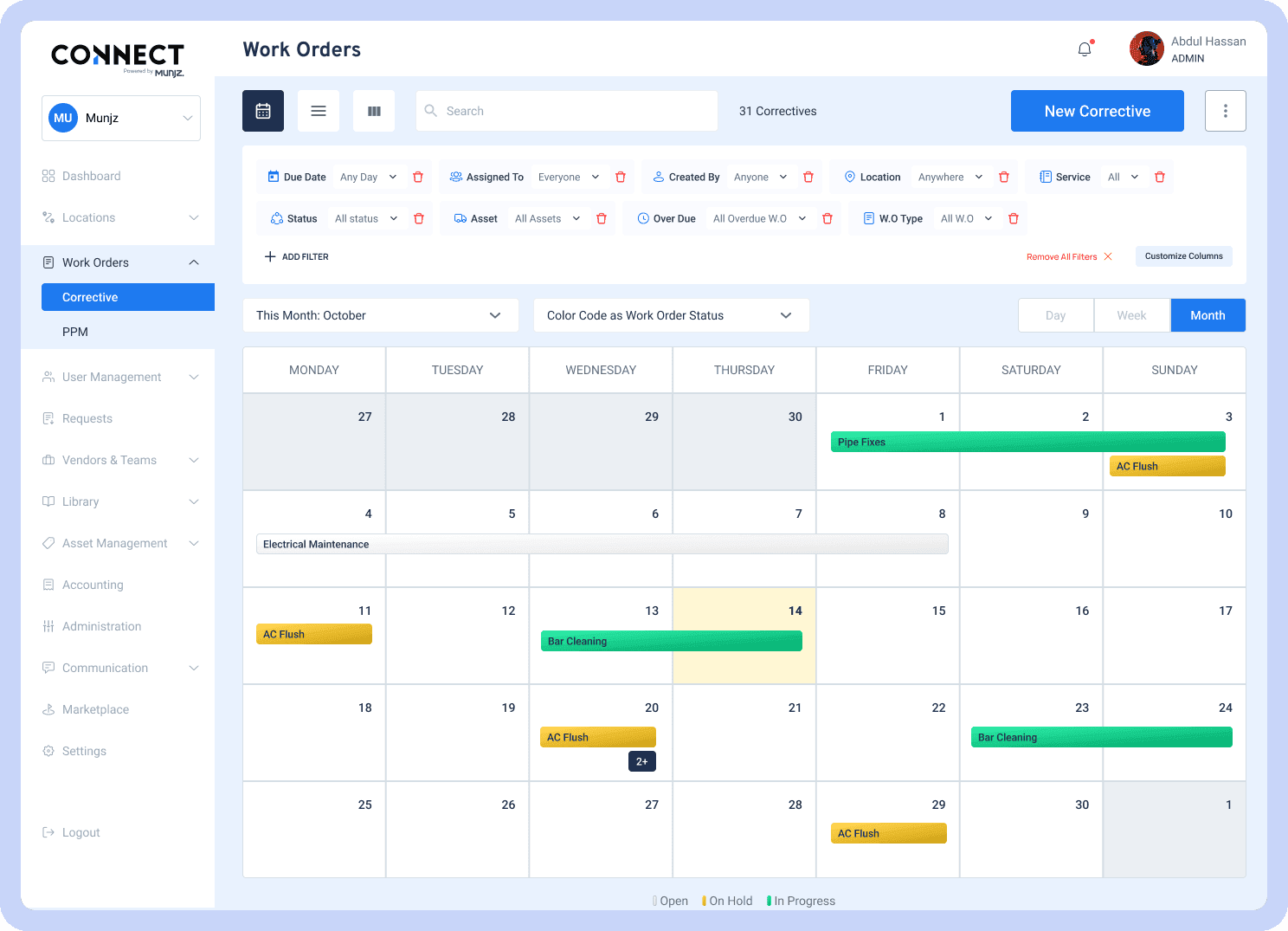
Task: Open PPM under Work Orders
Action: (75, 332)
